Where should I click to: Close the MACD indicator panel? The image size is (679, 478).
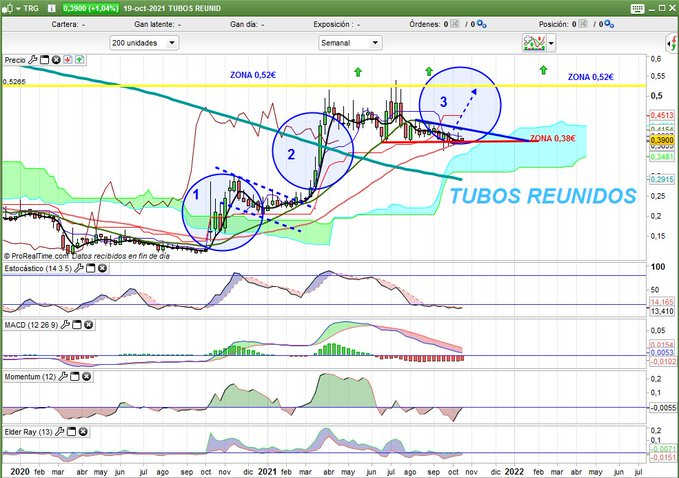coord(88,325)
